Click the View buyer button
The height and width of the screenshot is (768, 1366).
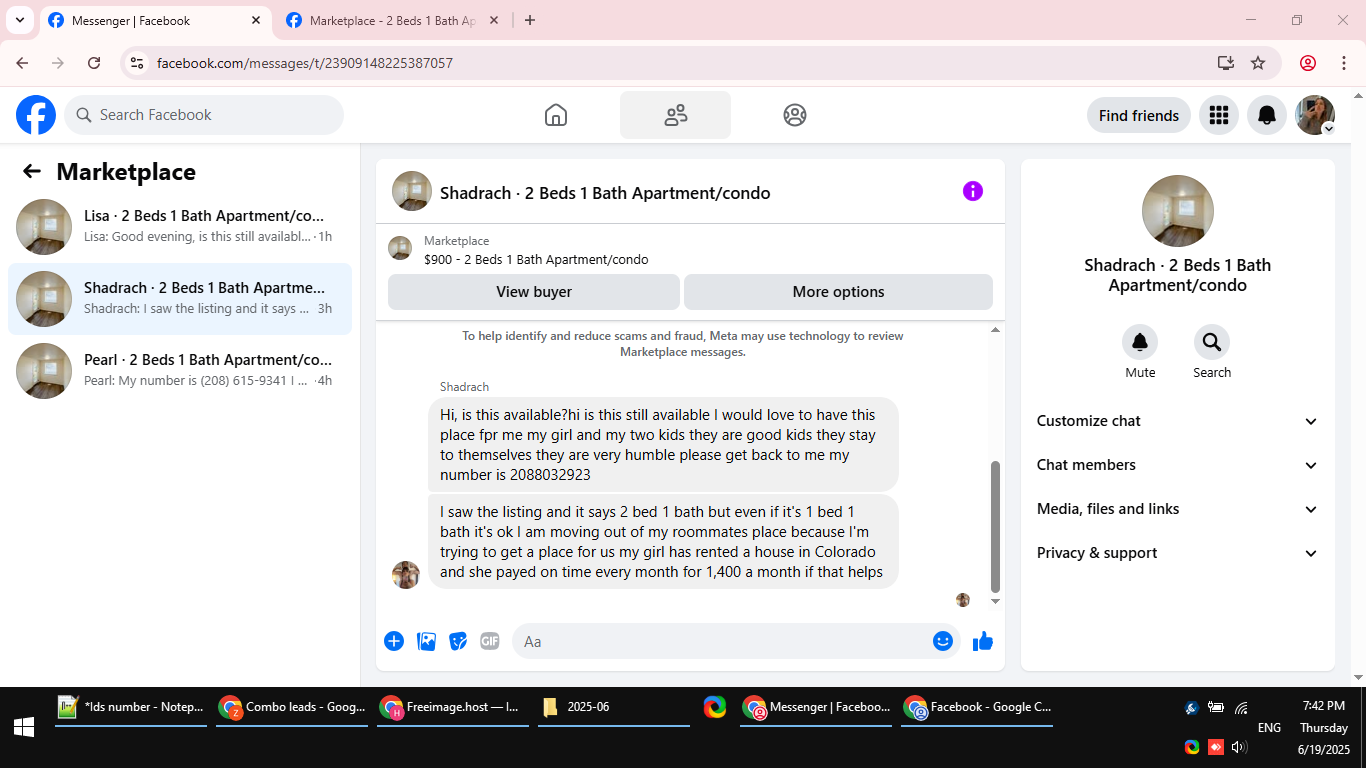(x=534, y=292)
